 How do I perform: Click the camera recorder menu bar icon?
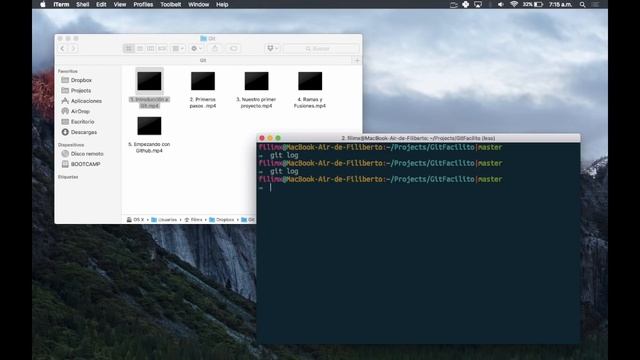click(x=453, y=4)
